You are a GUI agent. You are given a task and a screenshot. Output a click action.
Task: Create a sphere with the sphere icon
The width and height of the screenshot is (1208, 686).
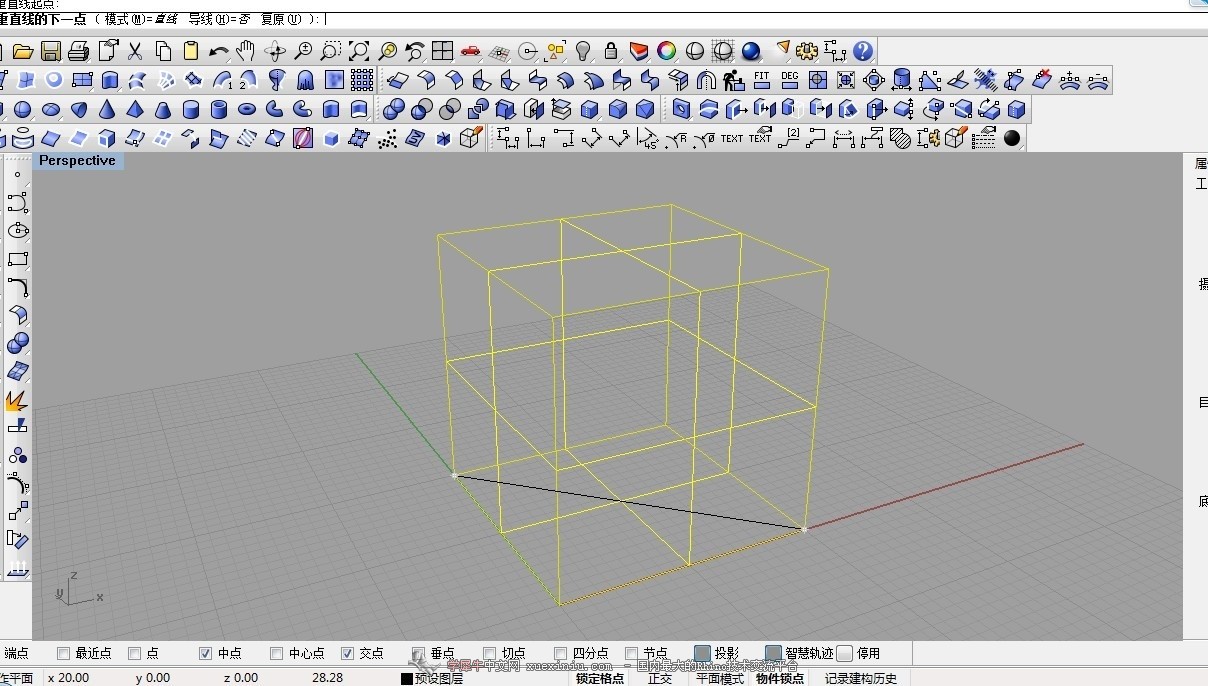pyautogui.click(x=22, y=109)
